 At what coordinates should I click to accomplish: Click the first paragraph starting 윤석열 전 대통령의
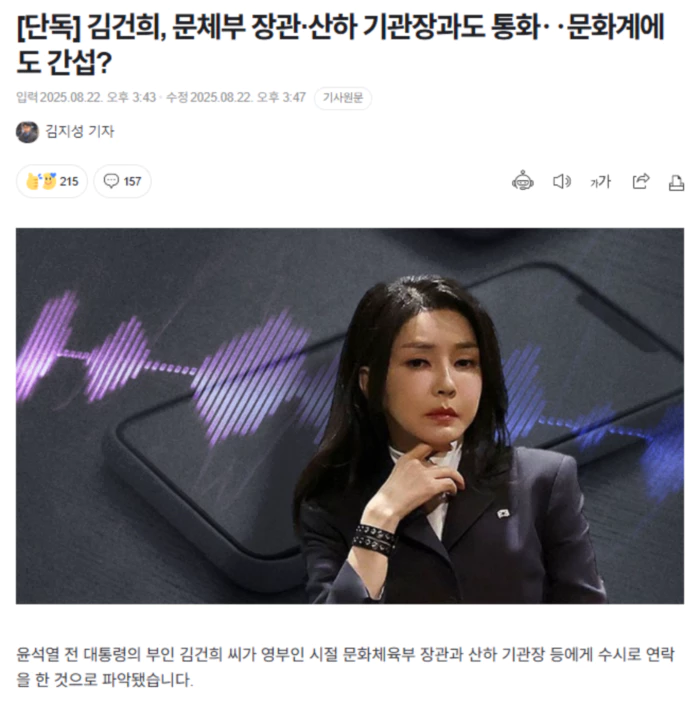click(x=345, y=667)
